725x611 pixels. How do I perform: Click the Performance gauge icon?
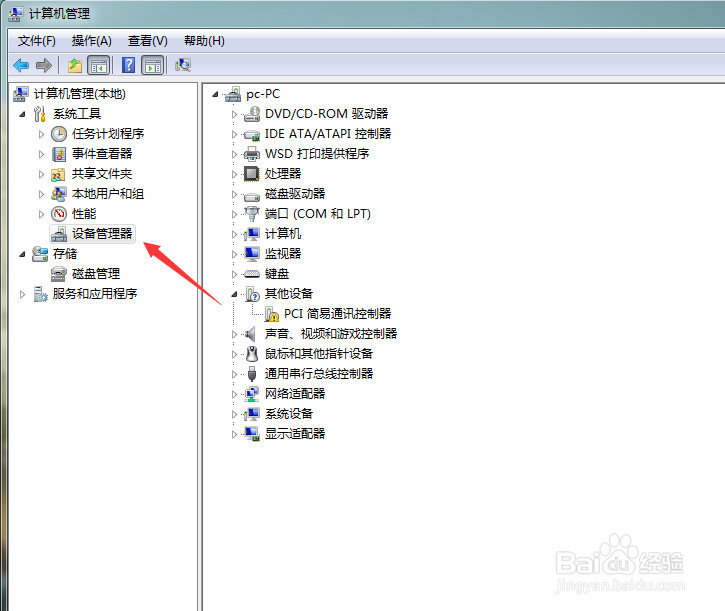click(59, 214)
